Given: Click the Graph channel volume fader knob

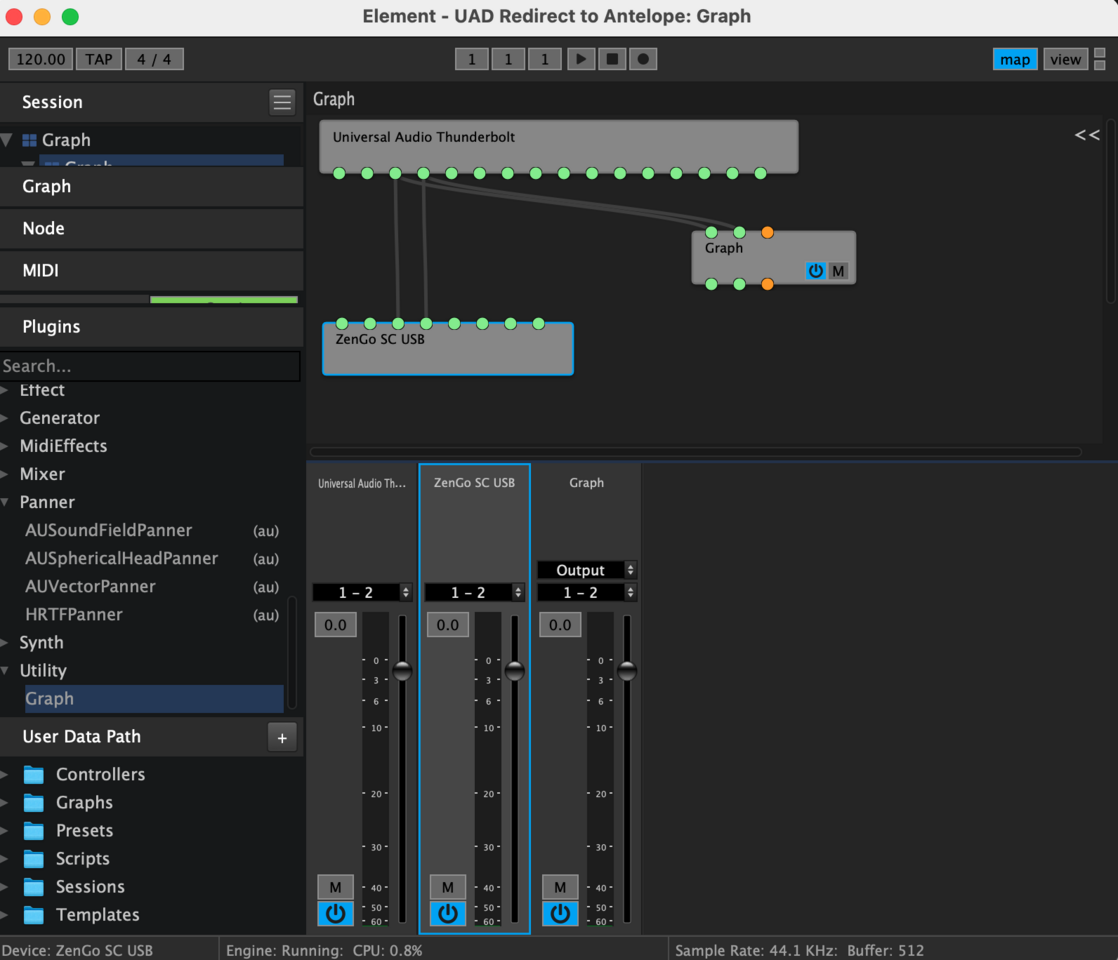Looking at the screenshot, I should [627, 671].
